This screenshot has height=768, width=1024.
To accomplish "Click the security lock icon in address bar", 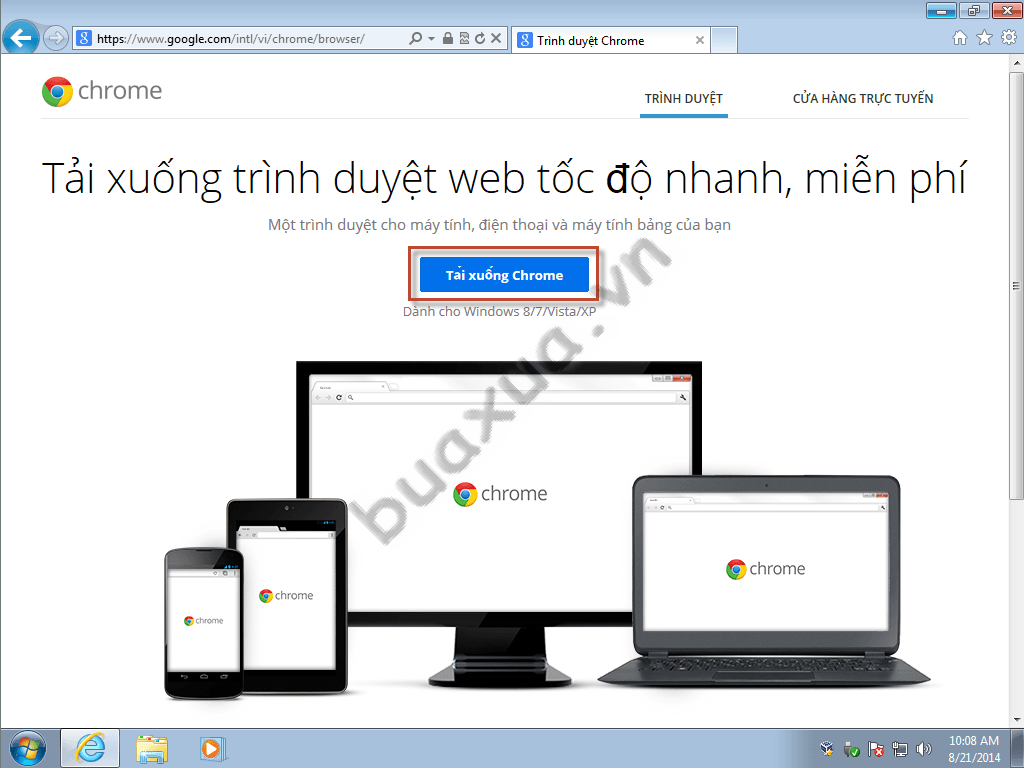I will click(447, 39).
